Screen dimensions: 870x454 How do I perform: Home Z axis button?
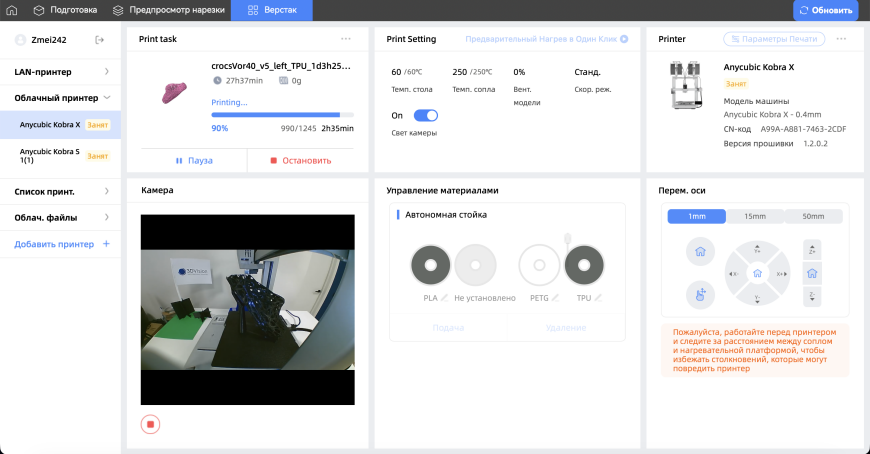(812, 273)
